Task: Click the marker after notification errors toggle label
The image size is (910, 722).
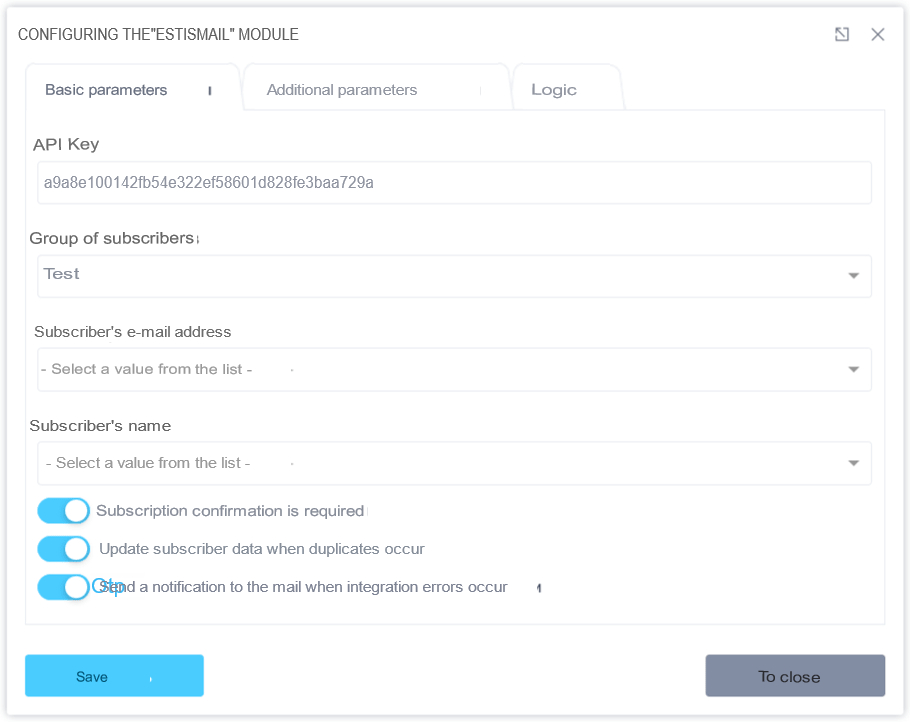Action: [x=538, y=588]
